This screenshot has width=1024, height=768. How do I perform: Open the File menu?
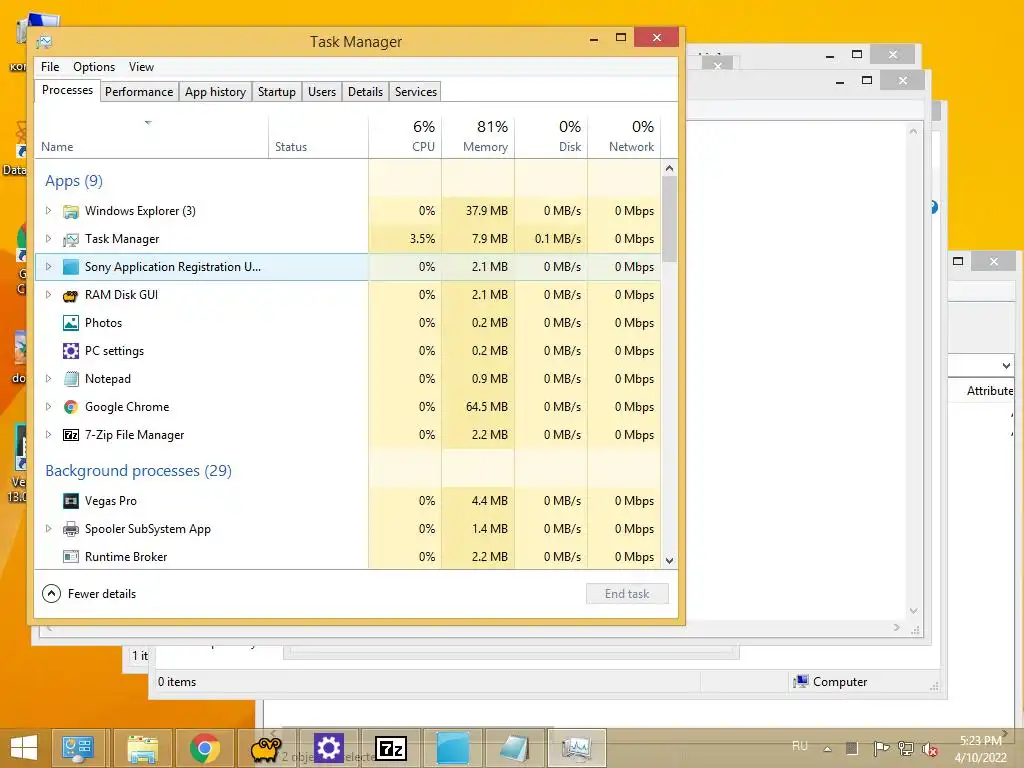coord(50,67)
